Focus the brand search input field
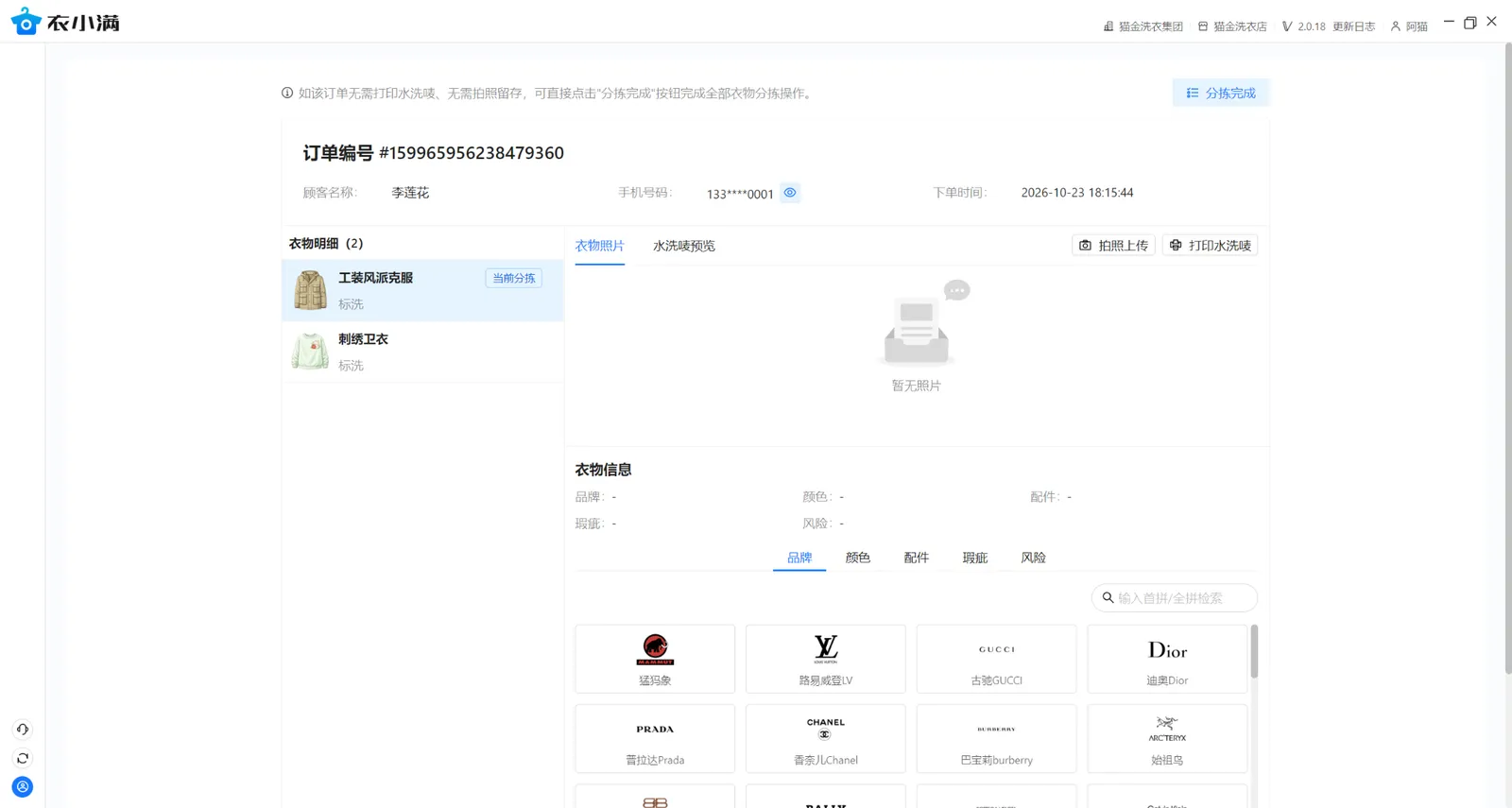The height and width of the screenshot is (808, 1512). (1175, 598)
